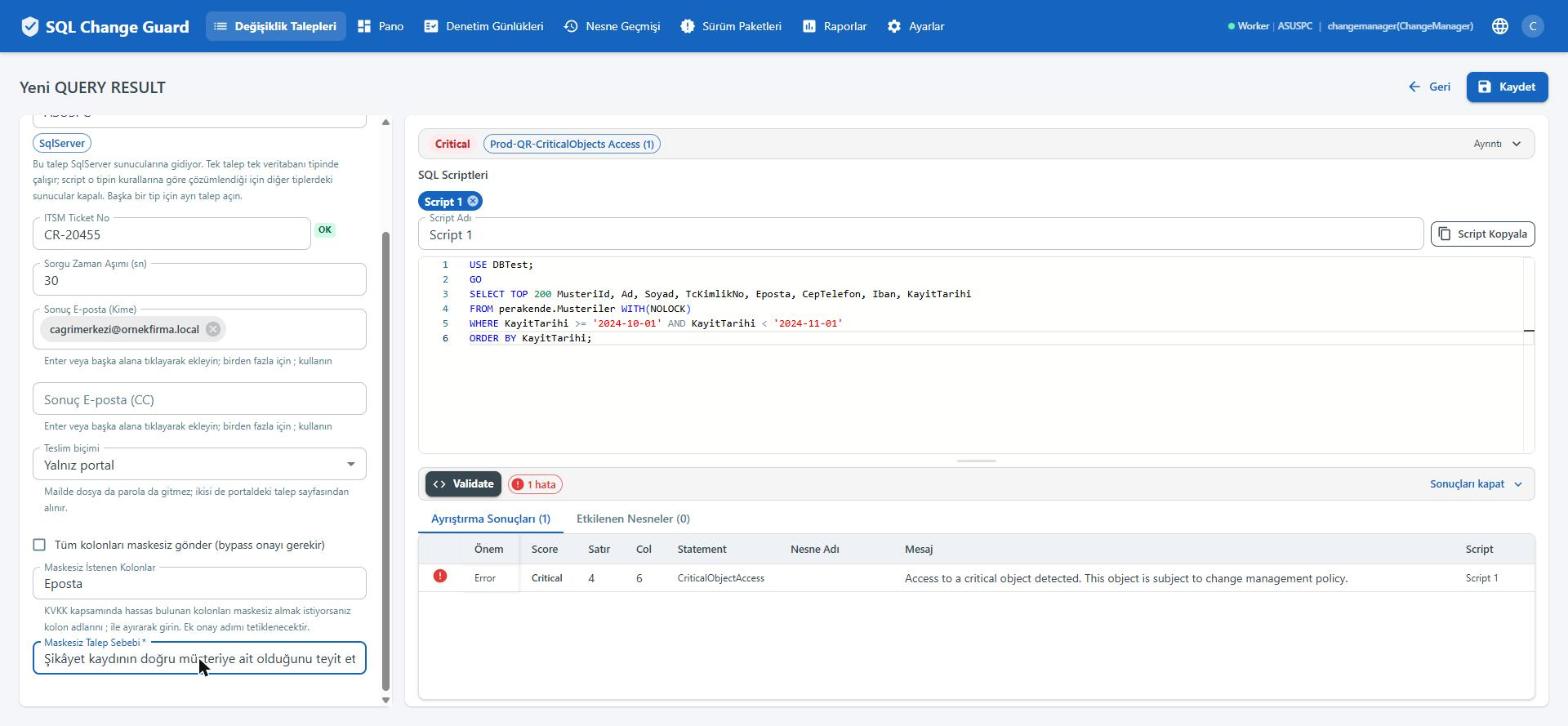Screen dimensions: 1568x726
Task: Click the SQL Change Guard shield logo
Action: point(30,27)
